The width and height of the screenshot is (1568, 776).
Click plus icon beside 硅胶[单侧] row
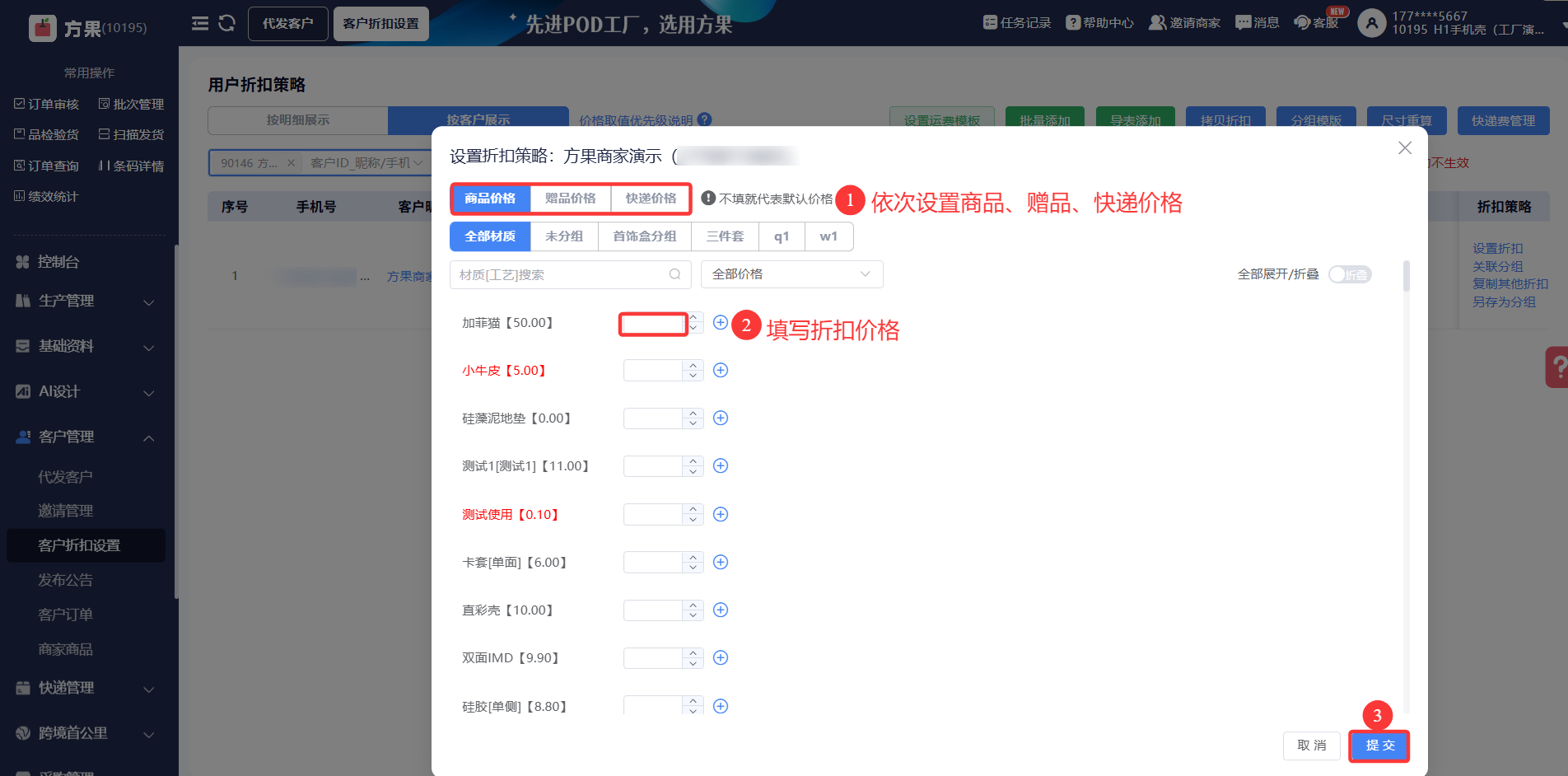coord(721,707)
